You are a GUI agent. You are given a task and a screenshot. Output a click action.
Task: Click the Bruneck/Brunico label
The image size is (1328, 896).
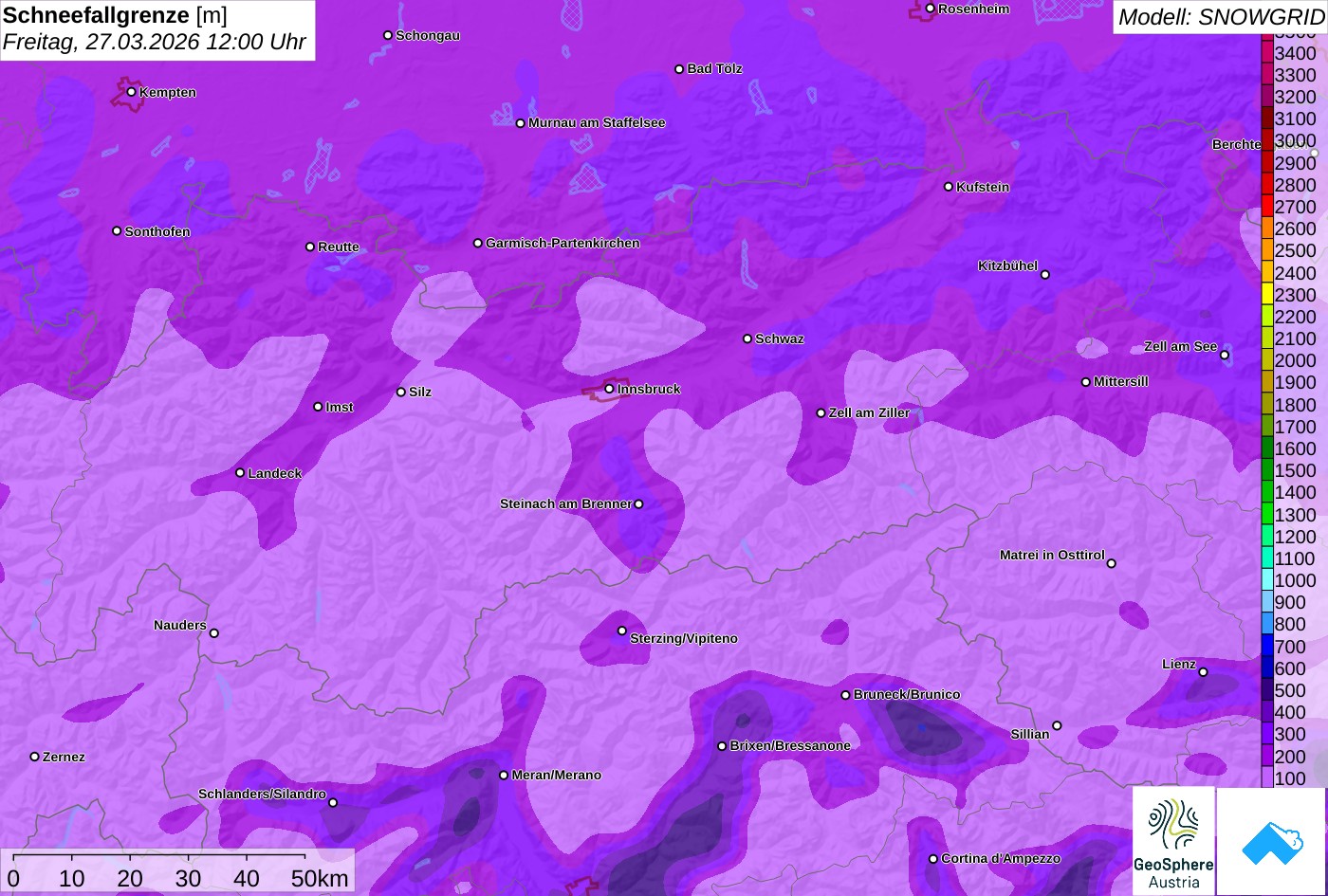coord(907,695)
